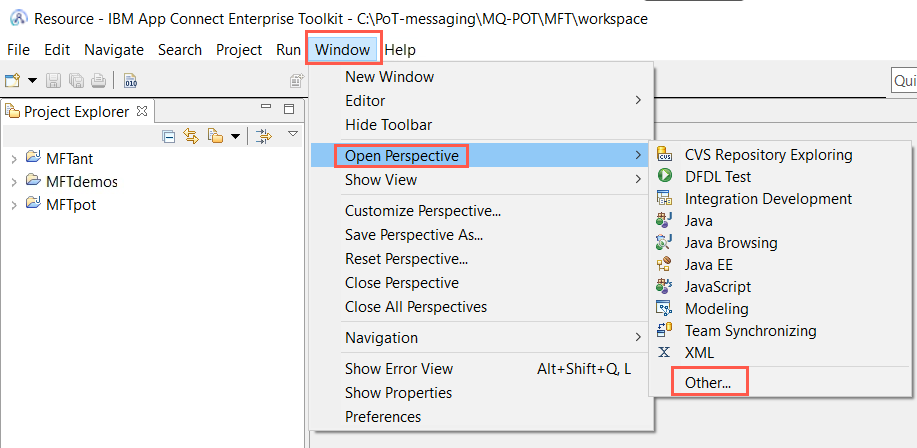Open the DFDL Test perspective
This screenshot has width=917, height=448.
(x=780, y=177)
